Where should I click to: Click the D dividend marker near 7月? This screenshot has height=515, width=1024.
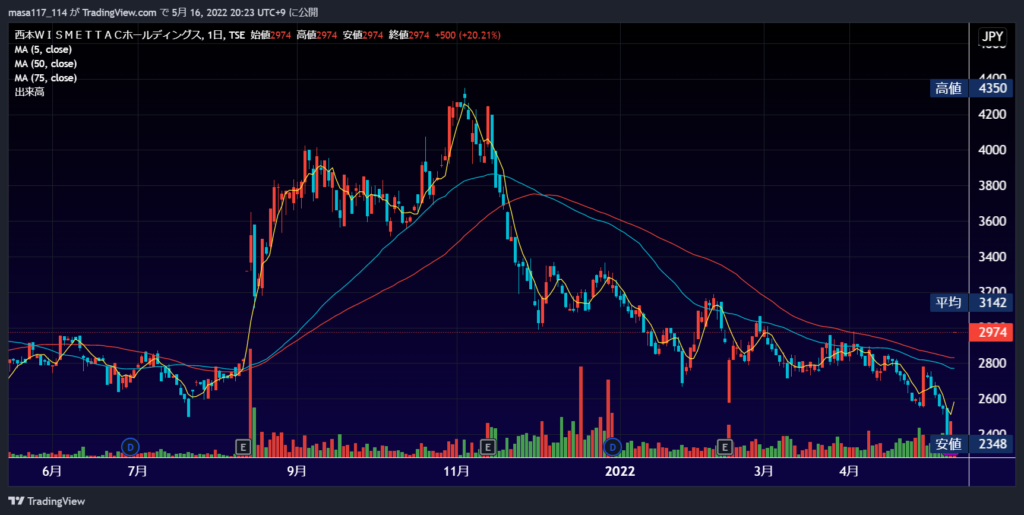coord(131,447)
